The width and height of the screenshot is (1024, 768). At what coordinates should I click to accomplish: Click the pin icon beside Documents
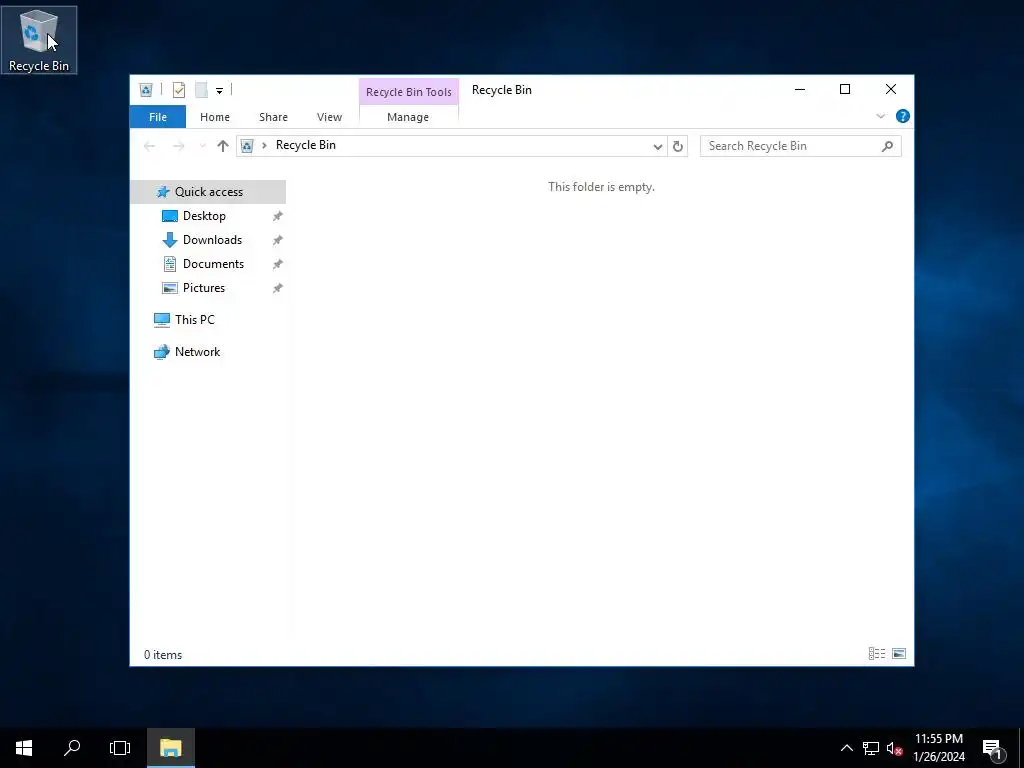click(x=278, y=264)
